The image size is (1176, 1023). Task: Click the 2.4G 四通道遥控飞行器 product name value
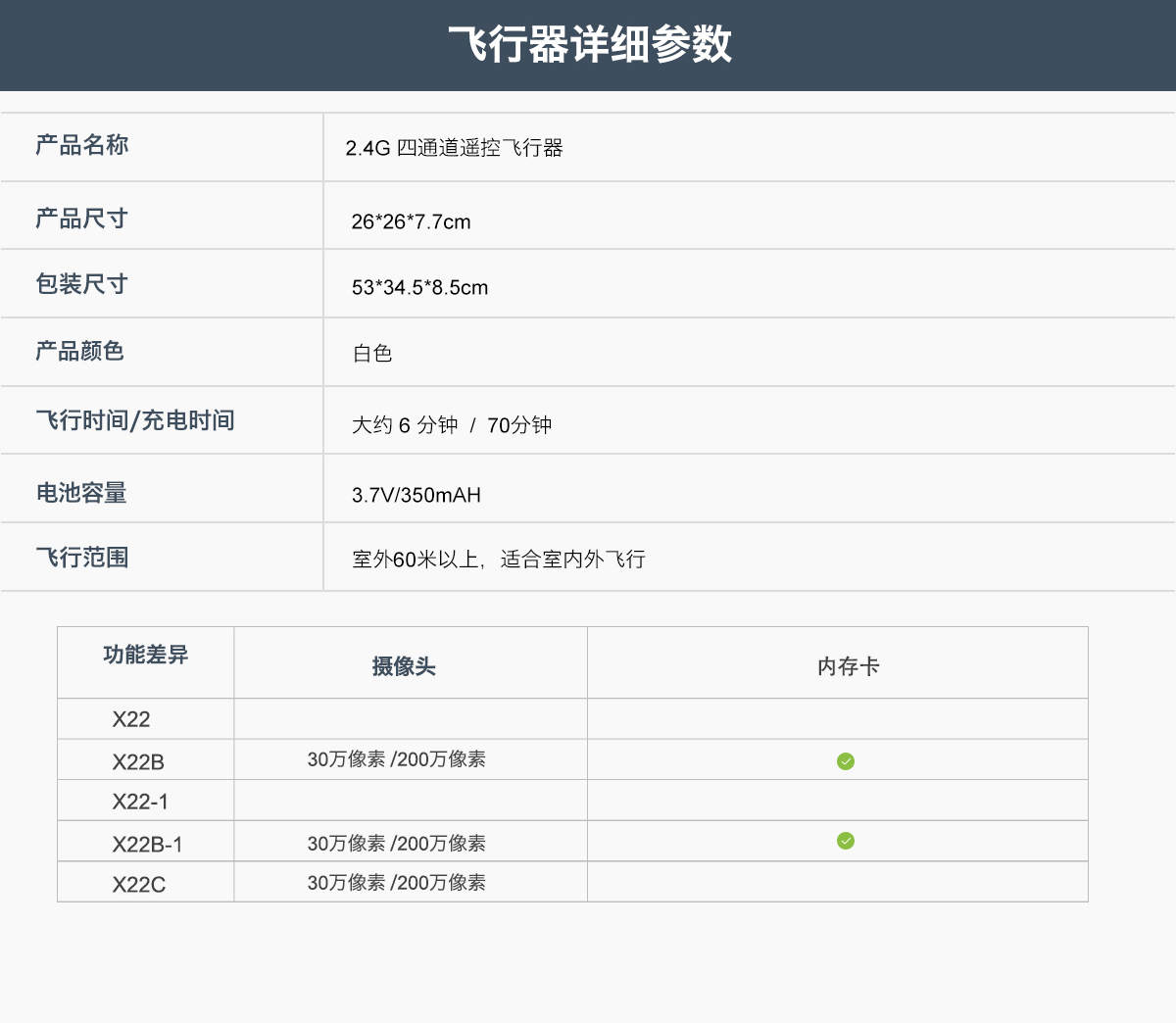tap(454, 148)
